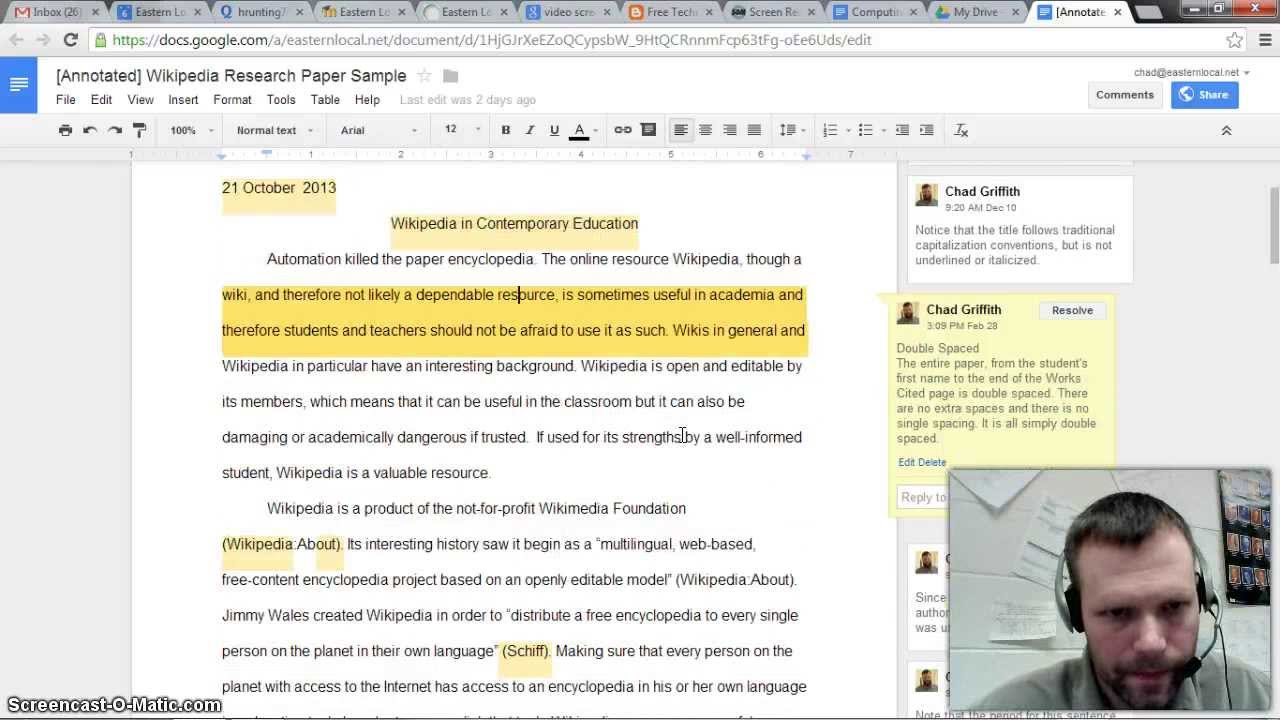Toggle underline formatting
The image size is (1280, 720).
click(554, 130)
